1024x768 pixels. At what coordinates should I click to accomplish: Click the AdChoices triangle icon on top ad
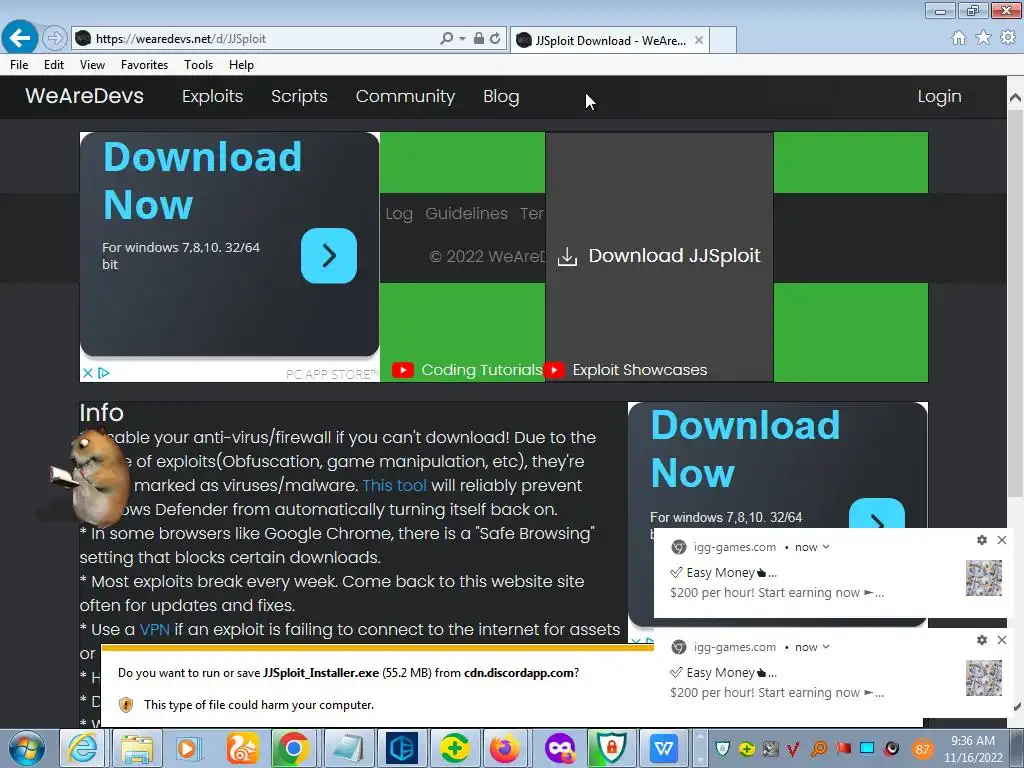point(104,373)
